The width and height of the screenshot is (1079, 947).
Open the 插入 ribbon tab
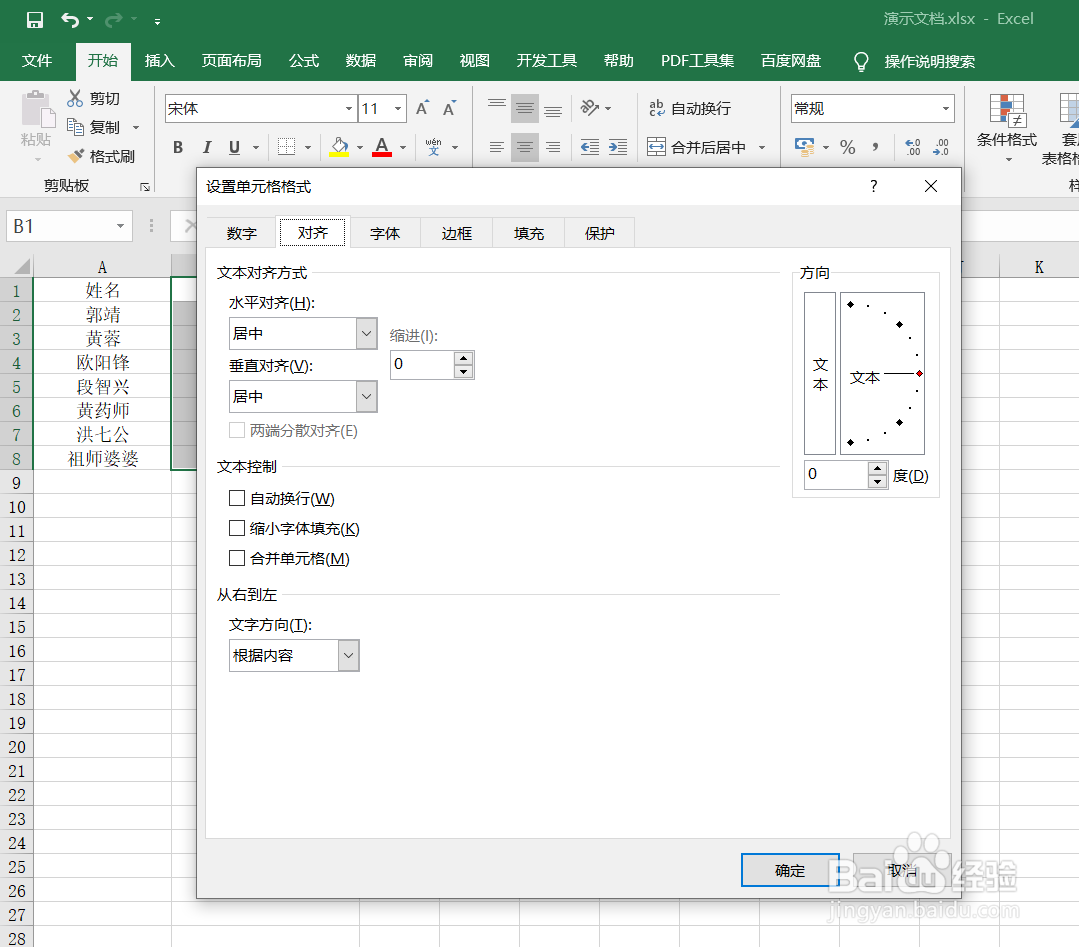pos(159,61)
